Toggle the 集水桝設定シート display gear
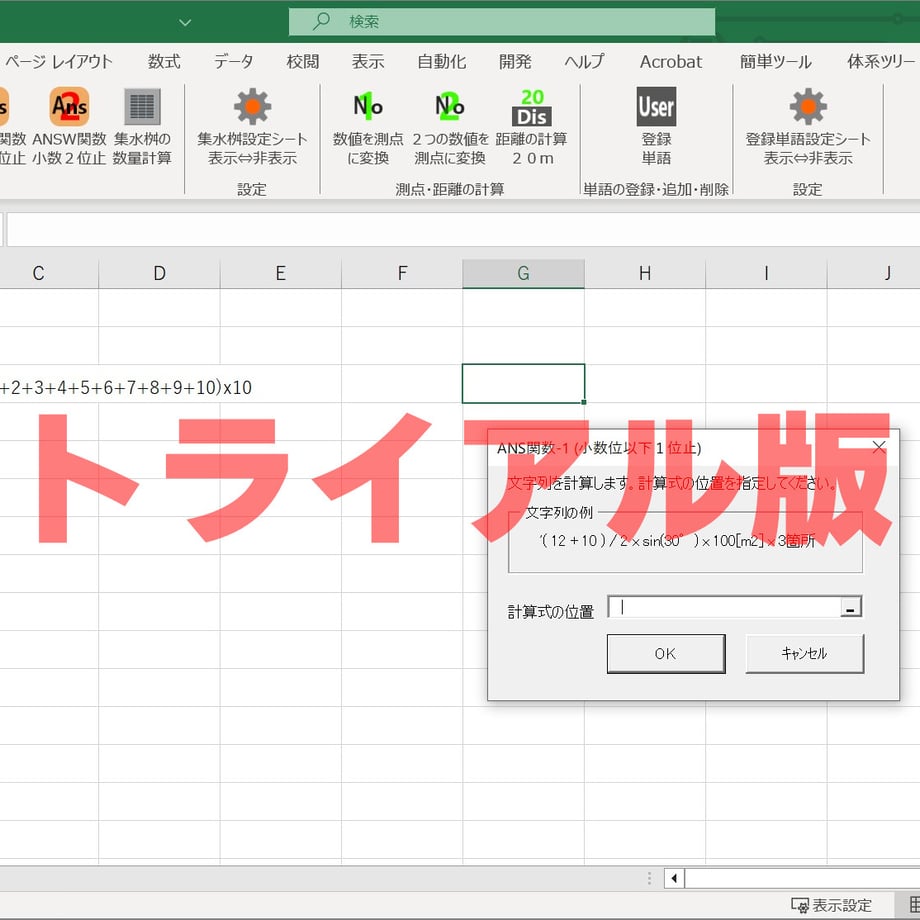Screen dimensions: 920x920 (x=252, y=107)
